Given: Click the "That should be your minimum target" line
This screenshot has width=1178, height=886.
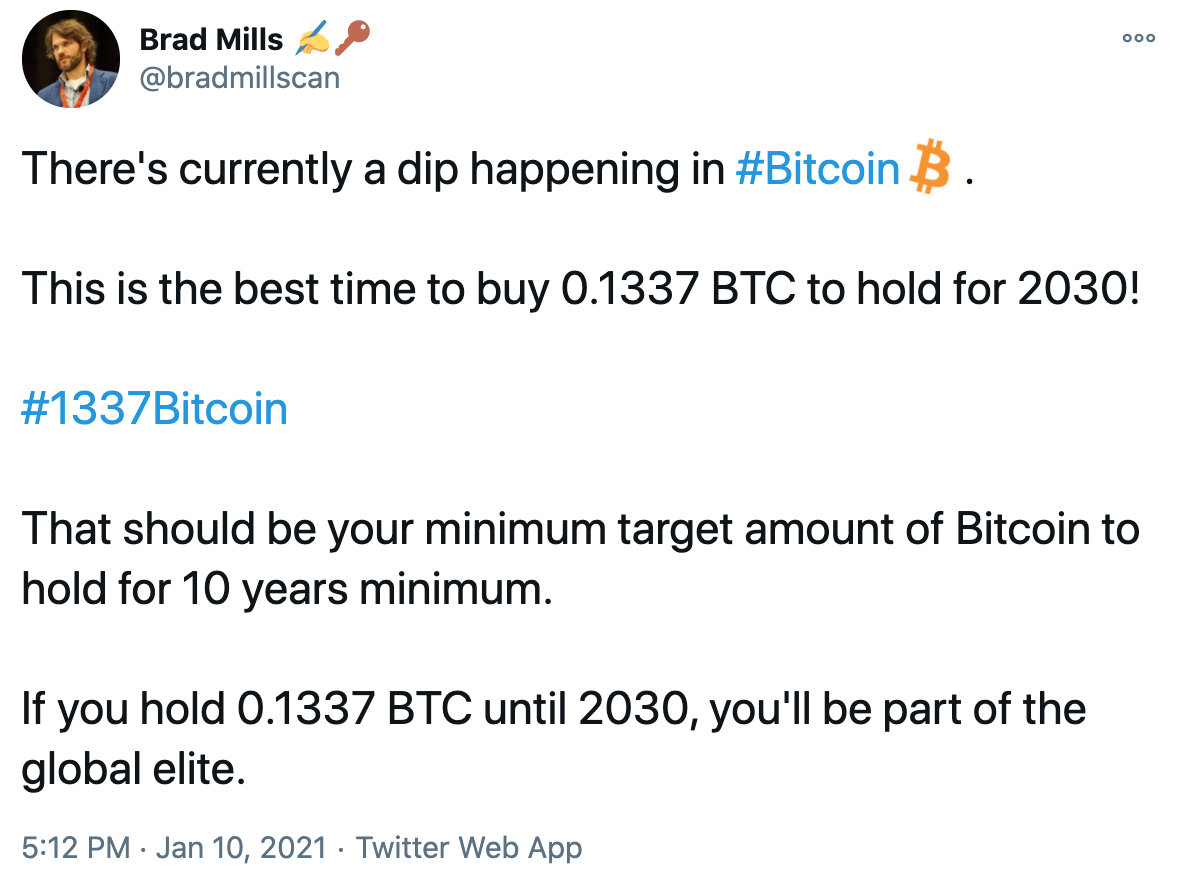Looking at the screenshot, I should [580, 529].
